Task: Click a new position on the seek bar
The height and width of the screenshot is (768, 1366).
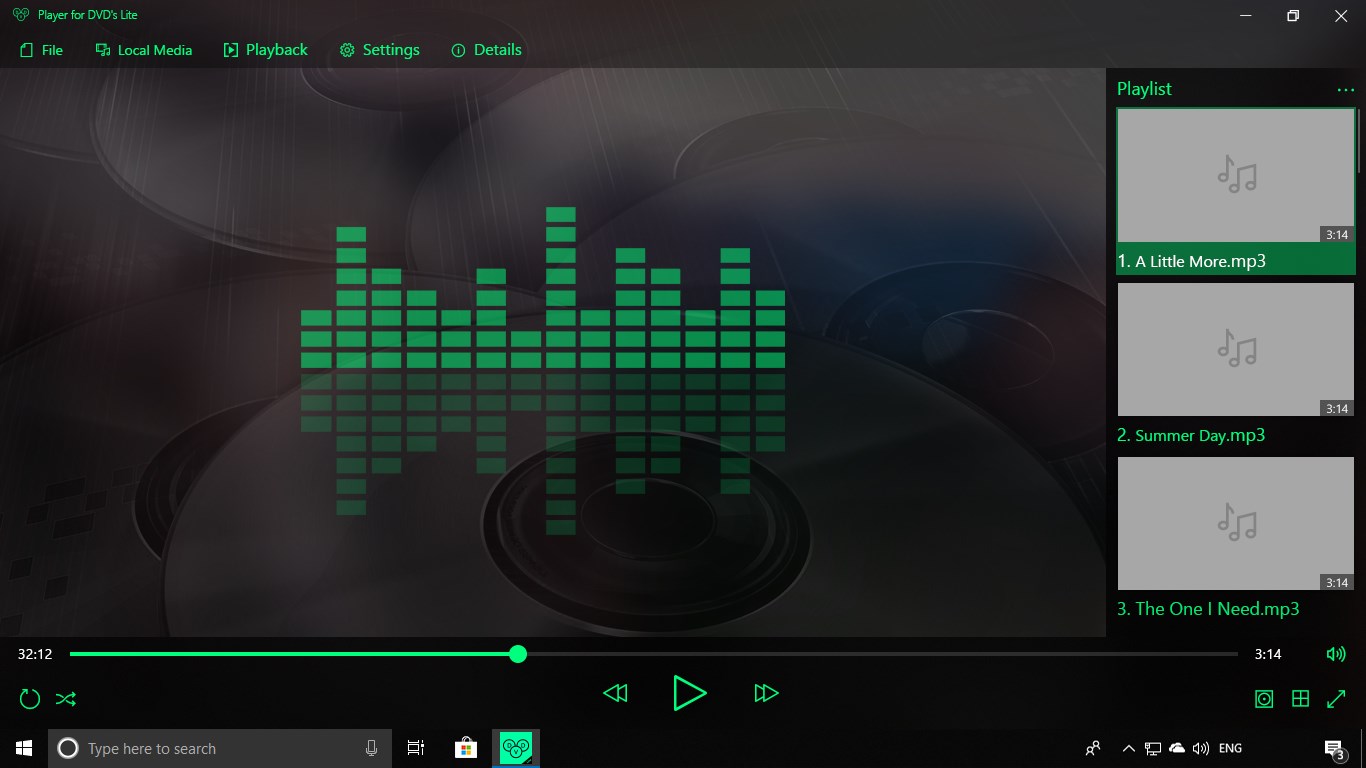Action: click(x=800, y=654)
